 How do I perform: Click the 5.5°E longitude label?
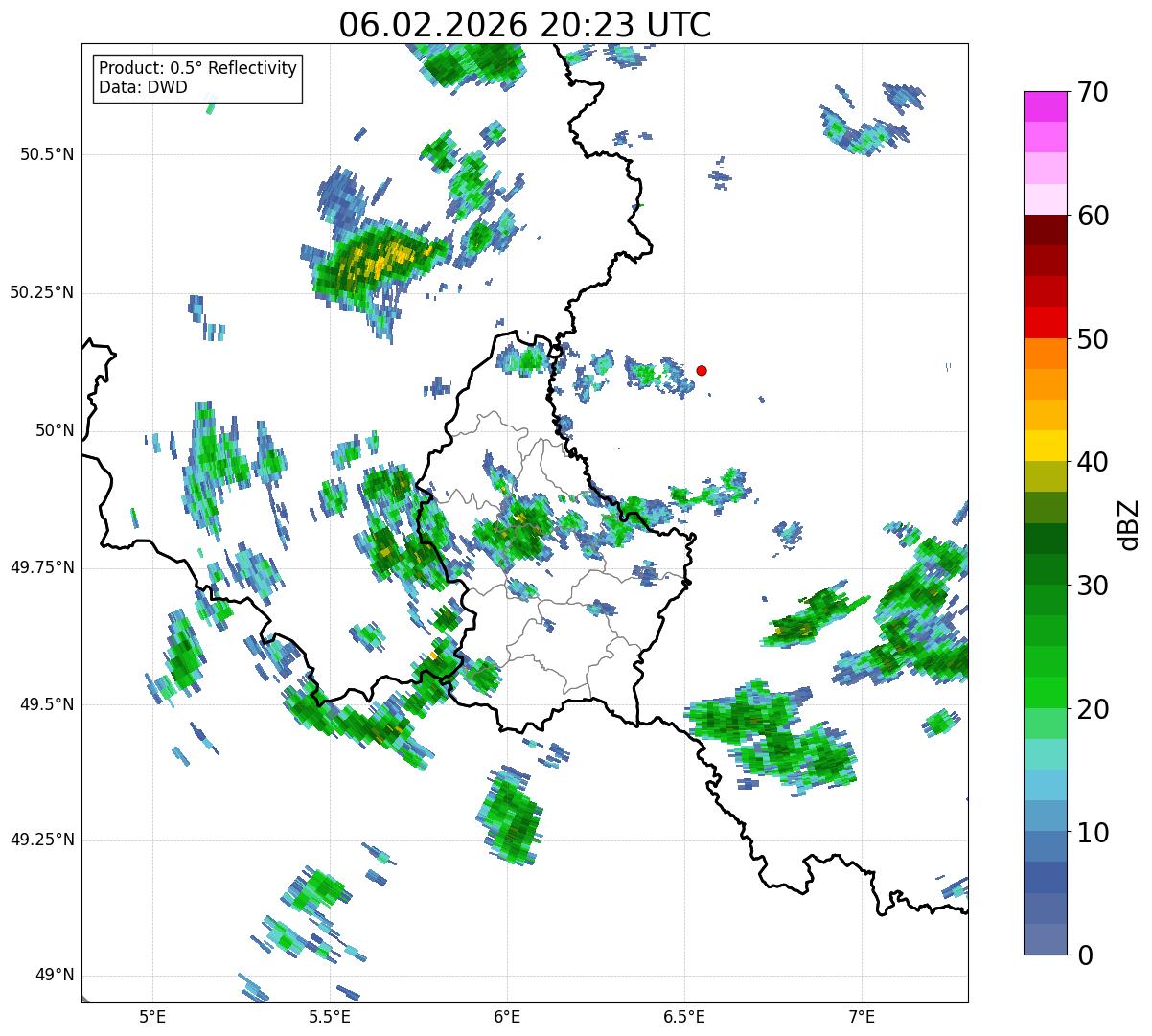330,1016
